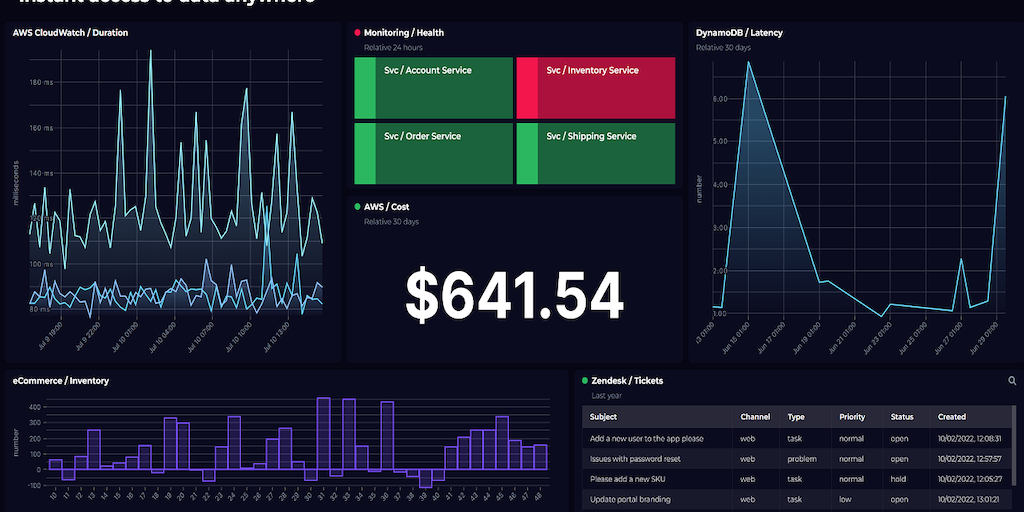Select the AWS CloudWatch / Duration panel title

[x=70, y=33]
